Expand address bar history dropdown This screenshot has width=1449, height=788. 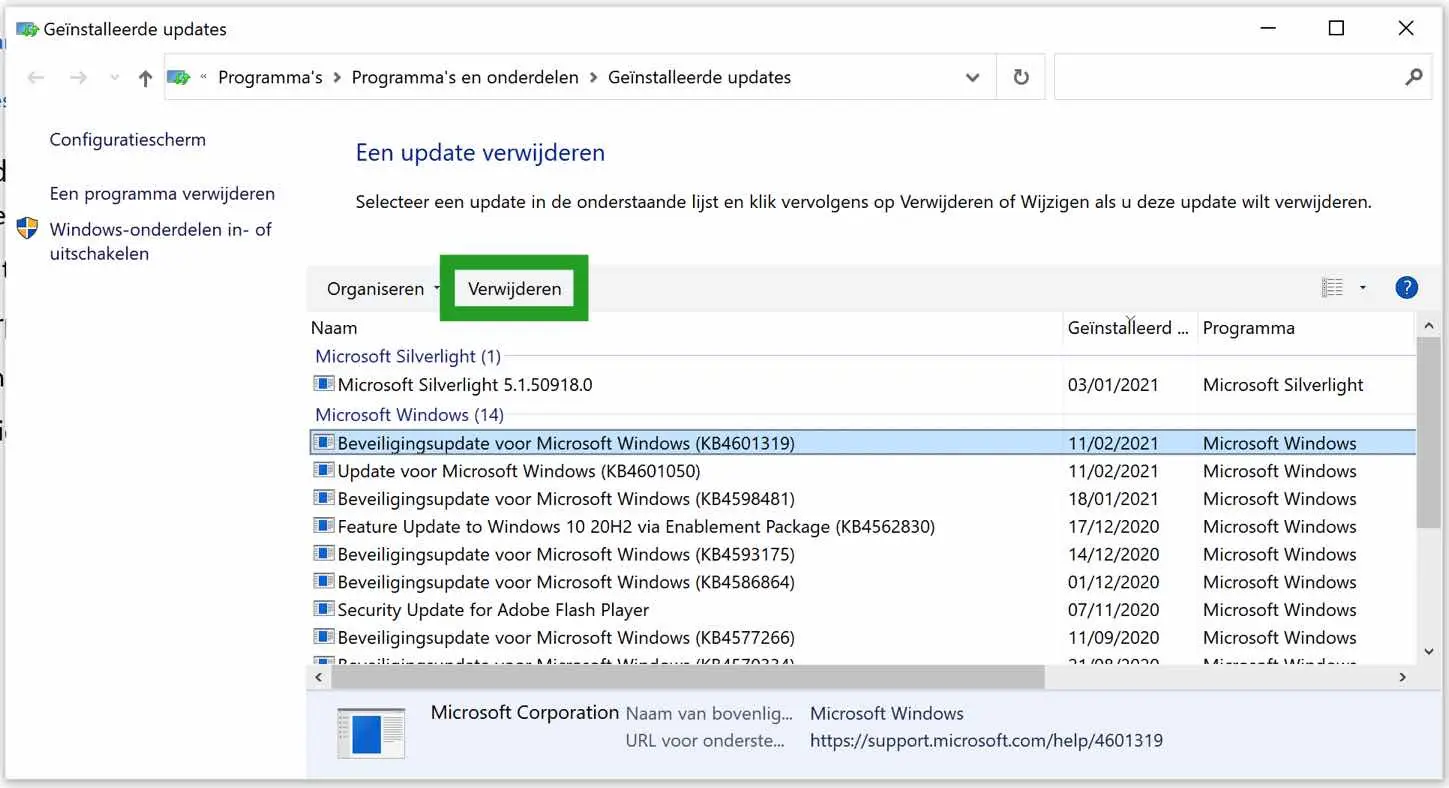pyautogui.click(x=972, y=78)
